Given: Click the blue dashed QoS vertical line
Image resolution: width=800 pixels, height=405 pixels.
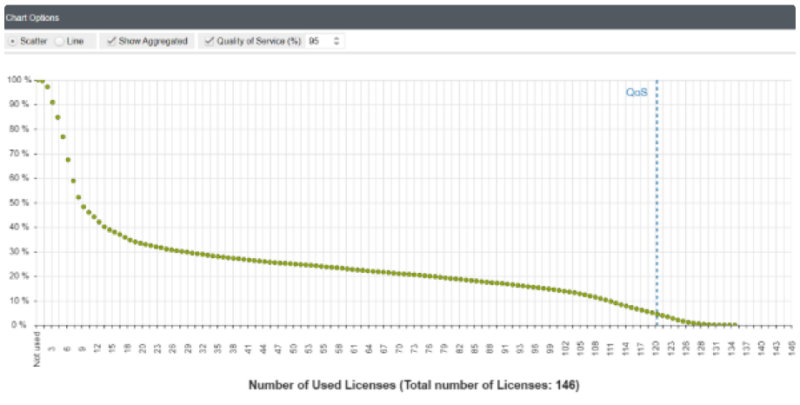Looking at the screenshot, I should coord(657,200).
